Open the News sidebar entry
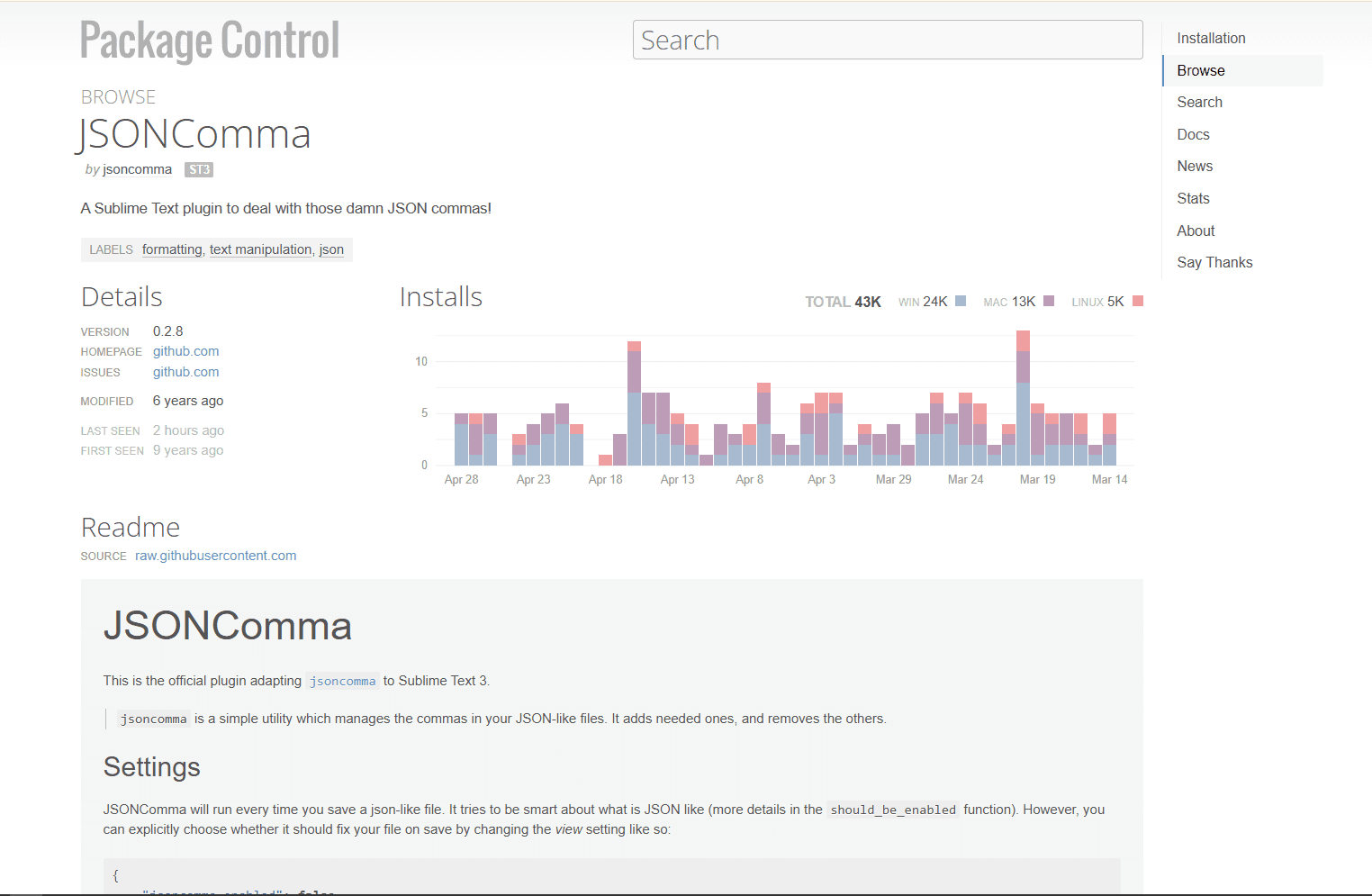The width and height of the screenshot is (1372, 896). coord(1195,166)
